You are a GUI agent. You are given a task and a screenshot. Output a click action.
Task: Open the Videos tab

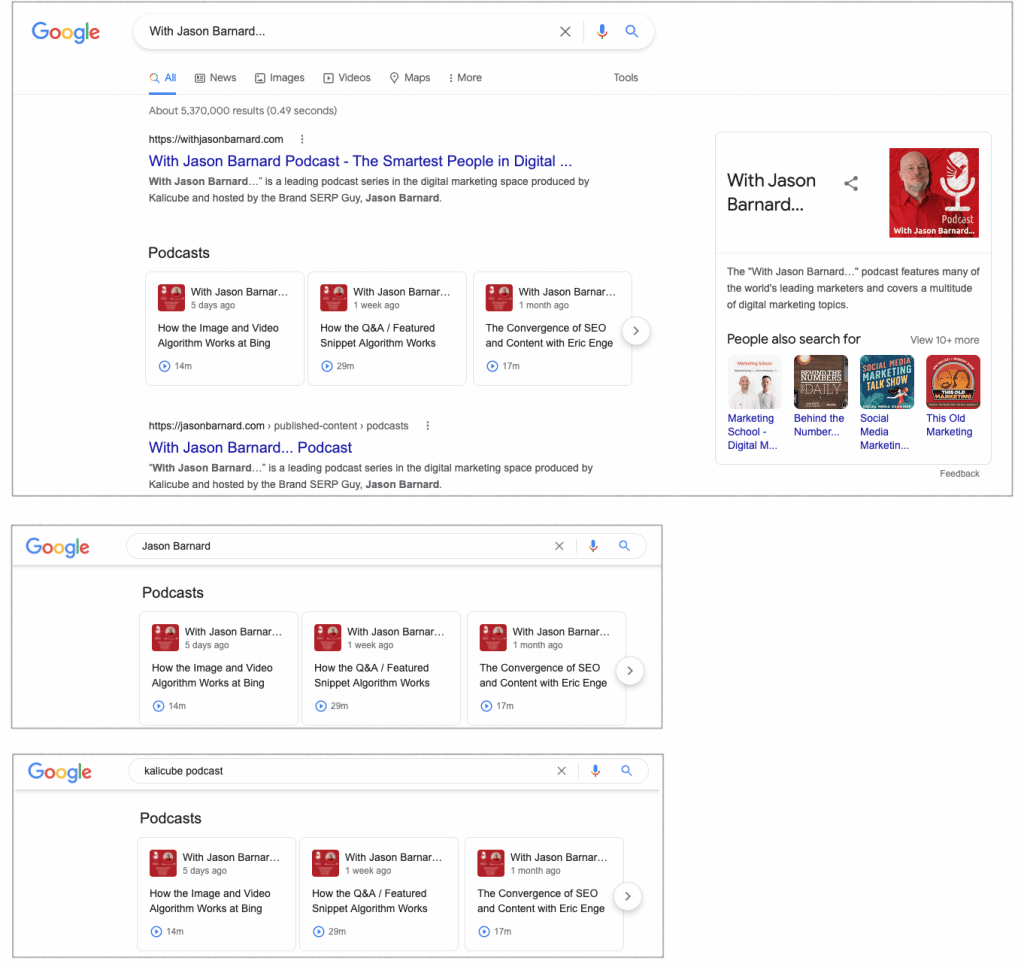(347, 78)
